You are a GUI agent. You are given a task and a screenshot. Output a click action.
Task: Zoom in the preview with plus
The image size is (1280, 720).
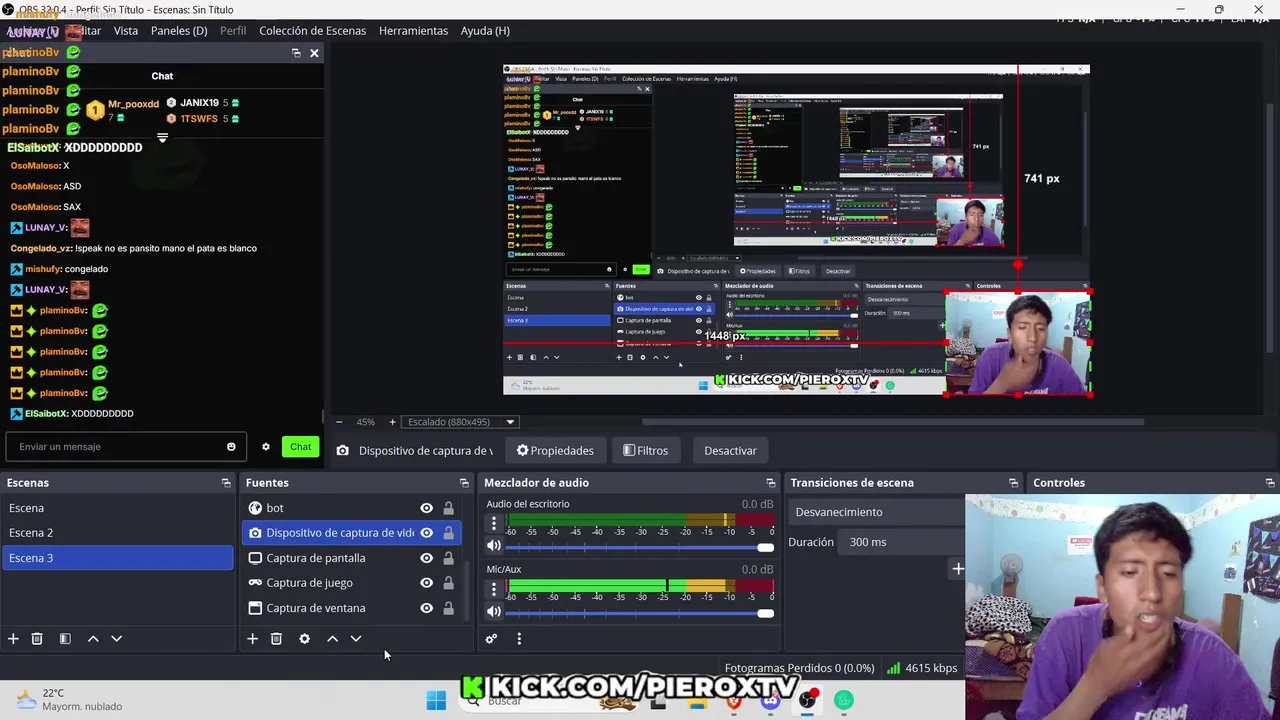tap(392, 422)
